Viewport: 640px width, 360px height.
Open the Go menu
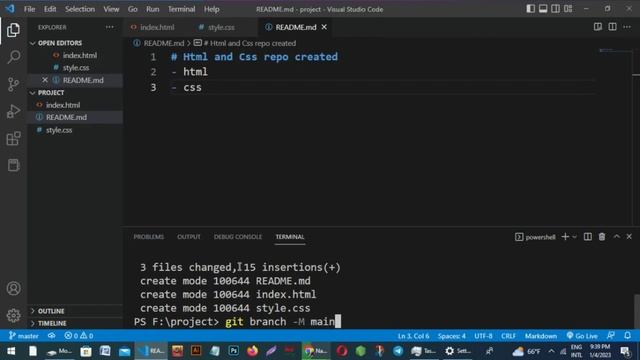click(133, 9)
